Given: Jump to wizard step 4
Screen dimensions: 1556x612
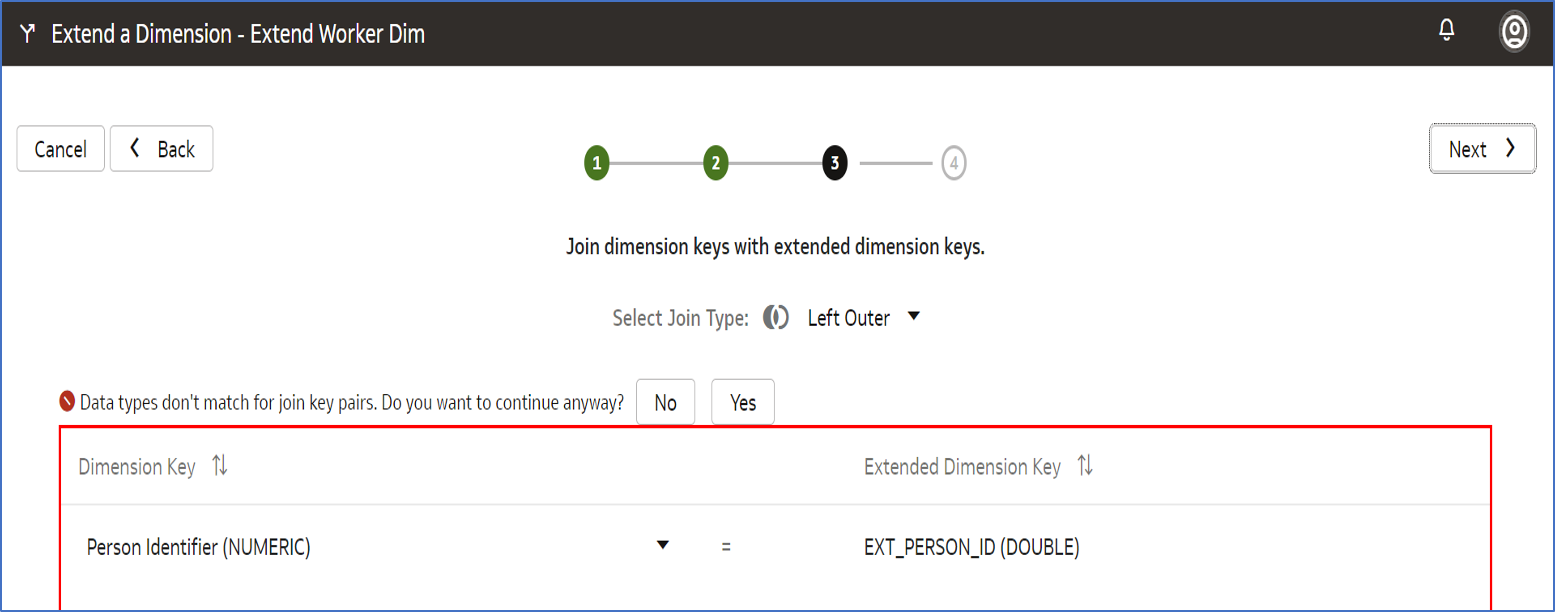Looking at the screenshot, I should pos(953,163).
